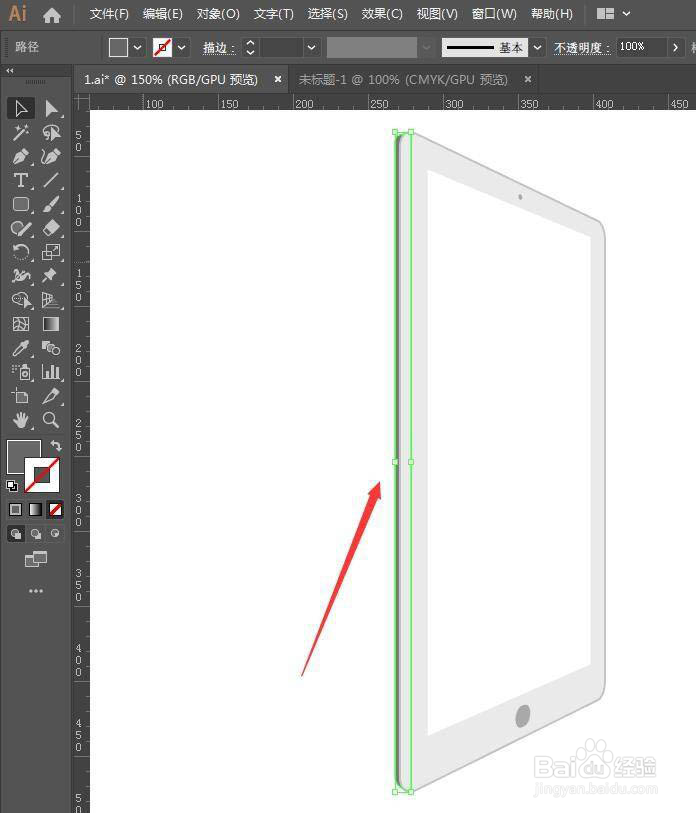Activate the Type tool
Screen dimensions: 696x813
tap(21, 180)
